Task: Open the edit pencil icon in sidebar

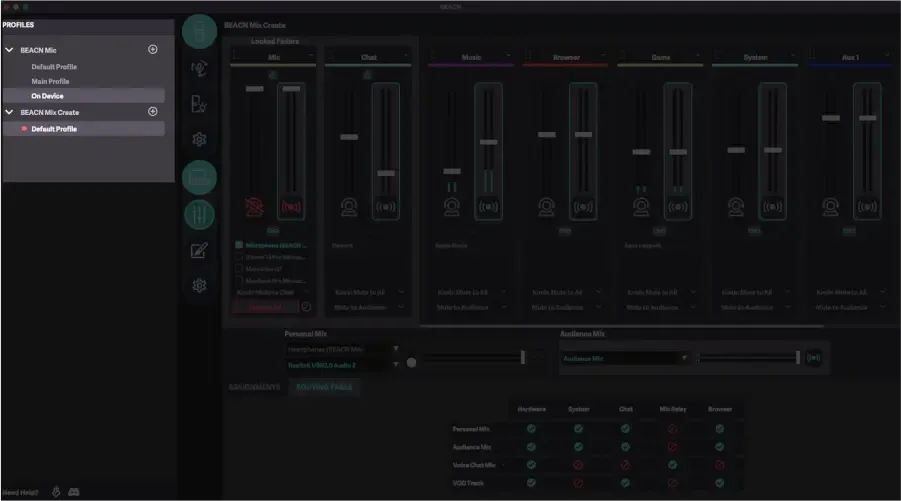Action: pyautogui.click(x=199, y=250)
